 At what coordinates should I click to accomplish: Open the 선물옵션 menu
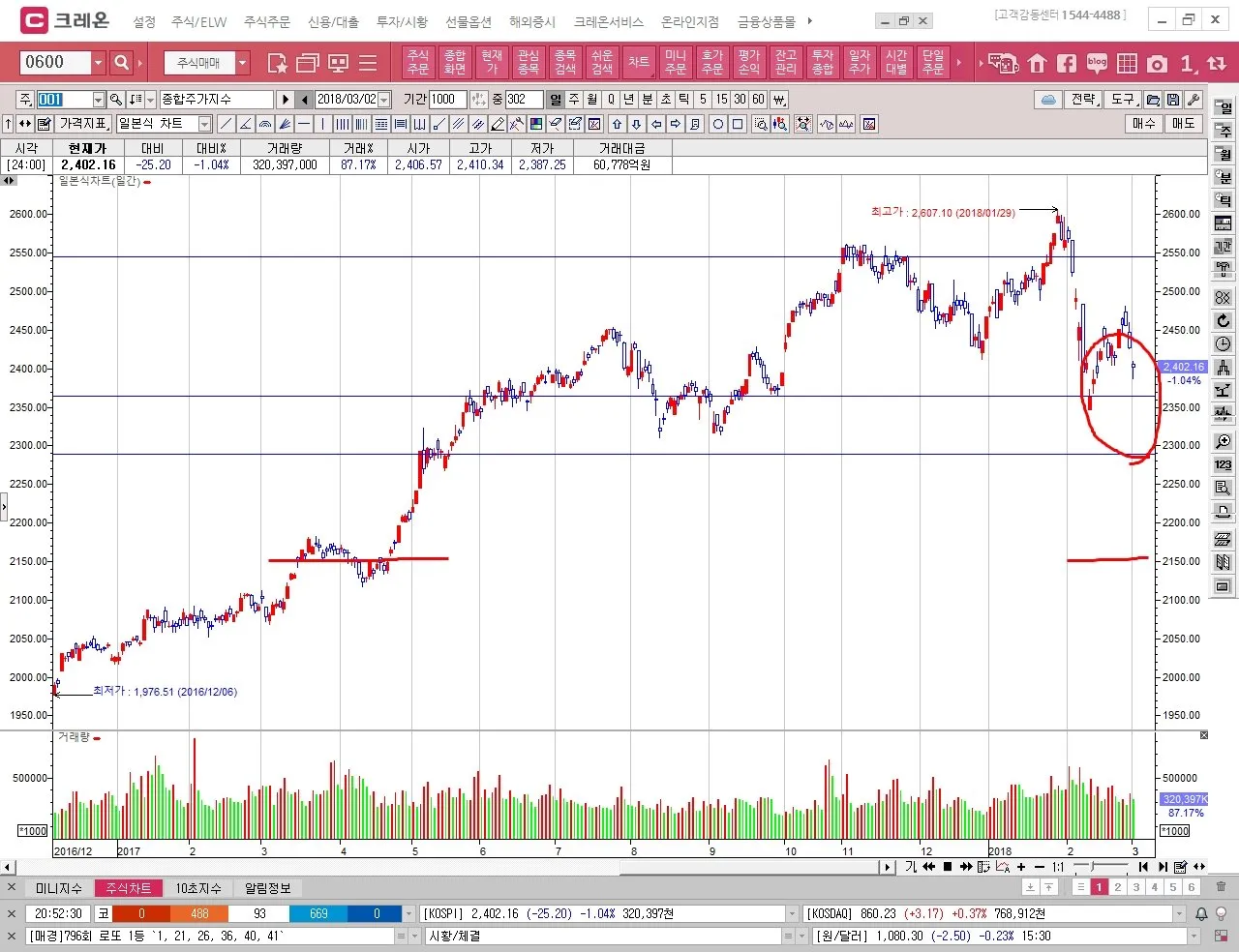pos(468,21)
